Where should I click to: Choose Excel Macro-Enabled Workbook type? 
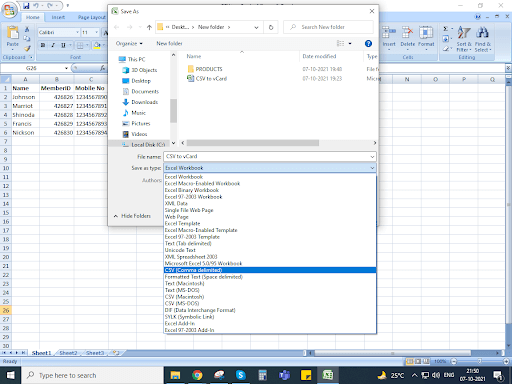(x=270, y=183)
